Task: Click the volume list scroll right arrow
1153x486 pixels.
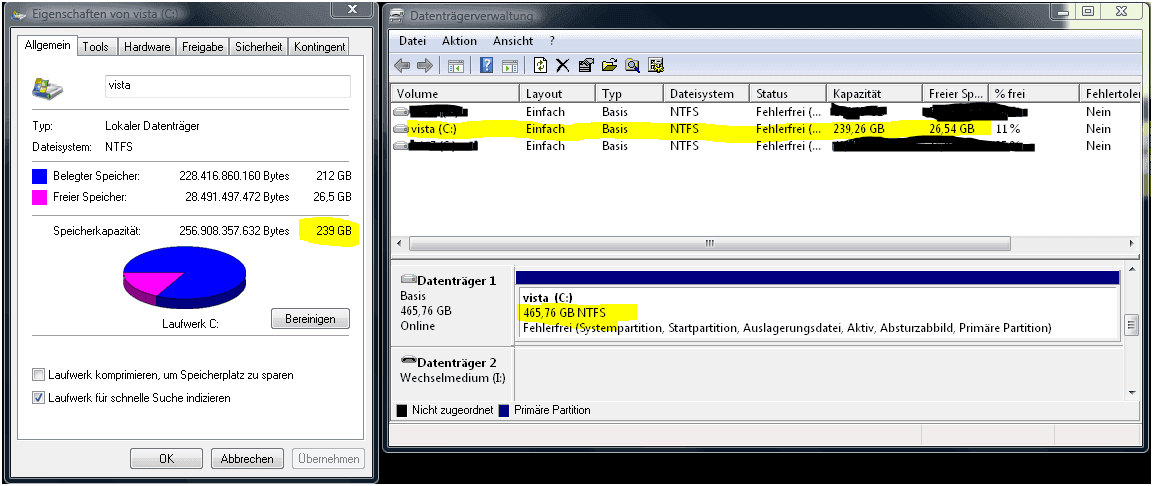Action: click(1132, 243)
